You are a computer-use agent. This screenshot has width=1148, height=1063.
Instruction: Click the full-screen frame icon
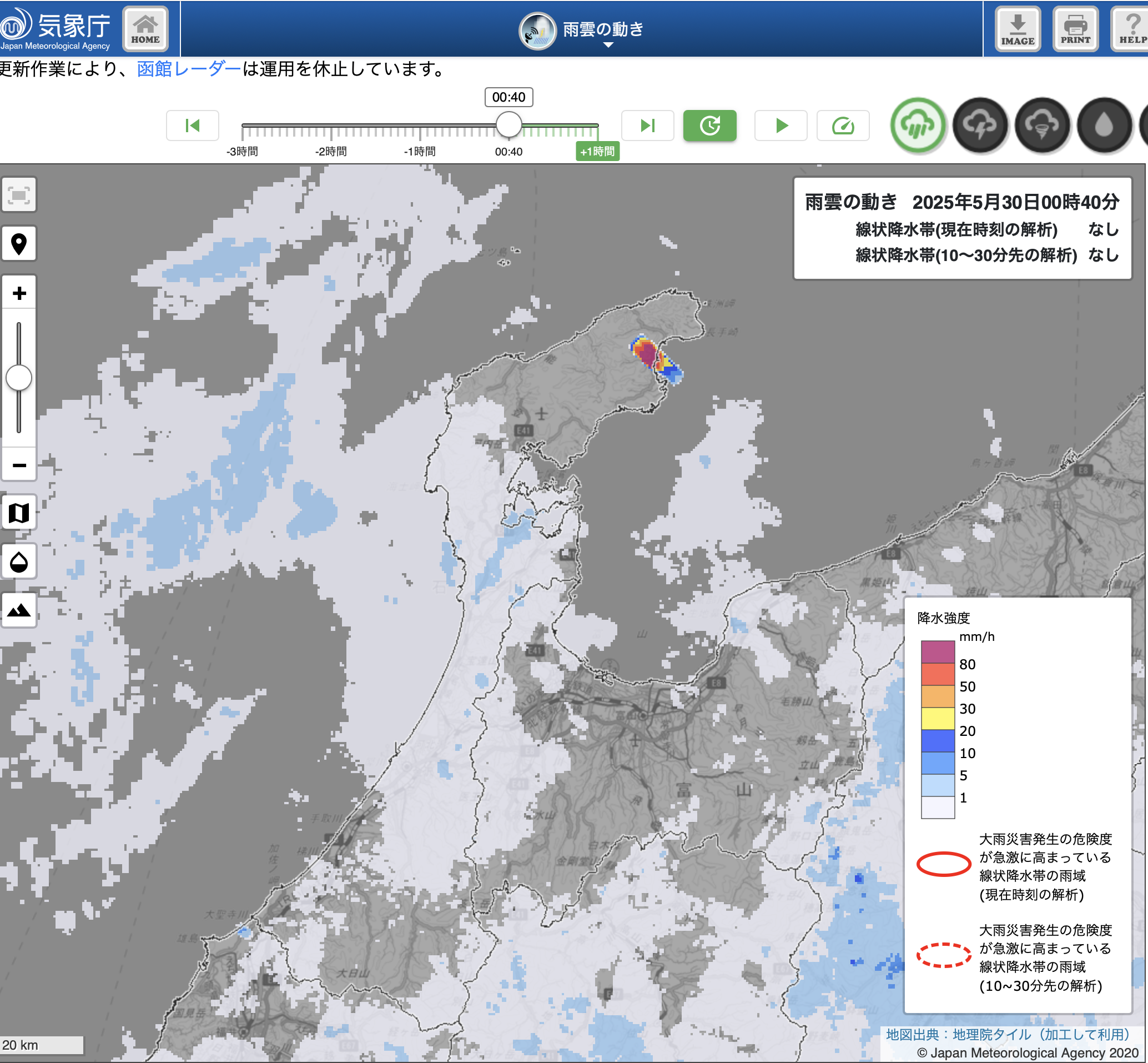[x=19, y=195]
